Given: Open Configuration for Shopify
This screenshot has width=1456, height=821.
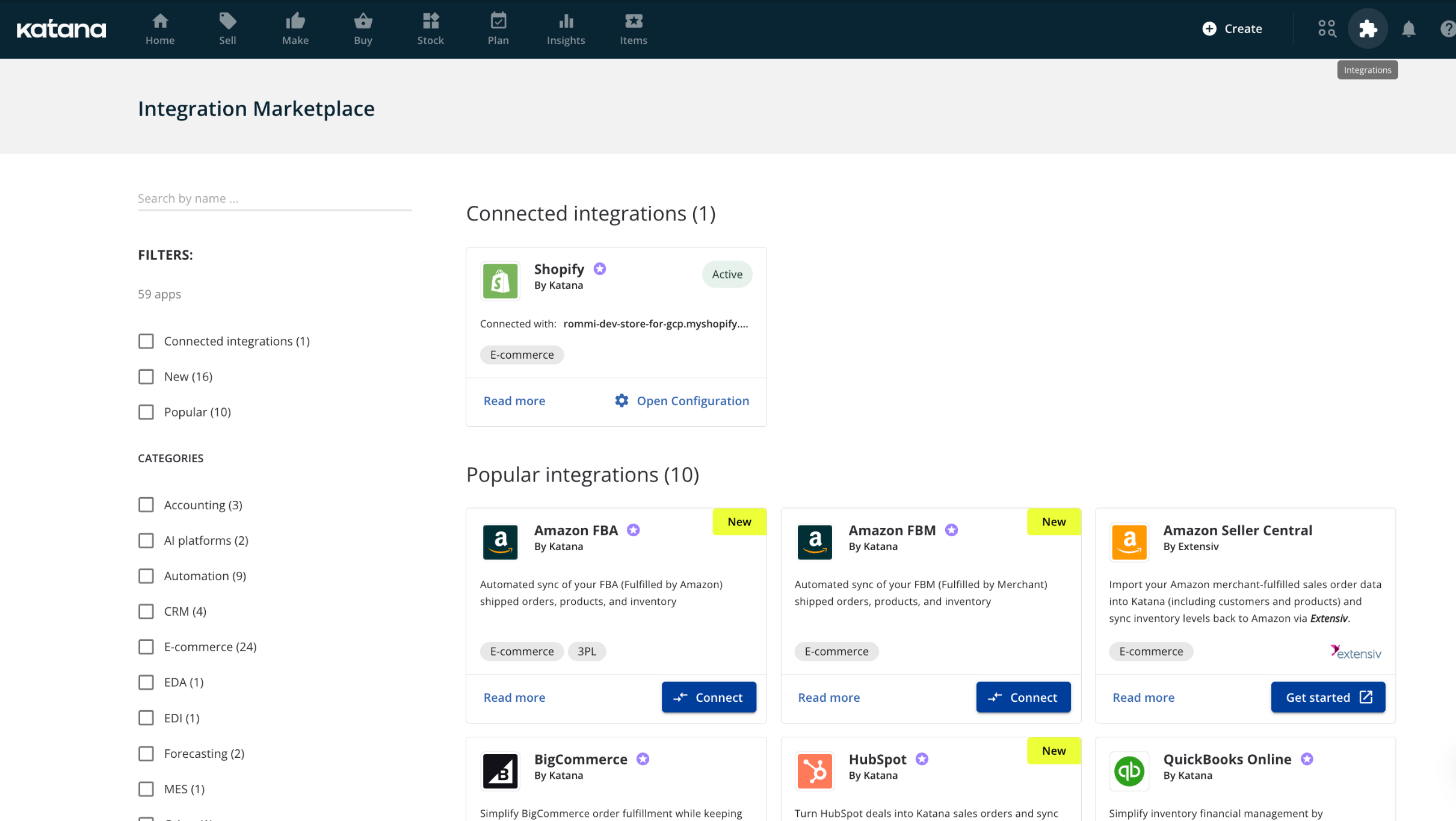Looking at the screenshot, I should pyautogui.click(x=682, y=401).
